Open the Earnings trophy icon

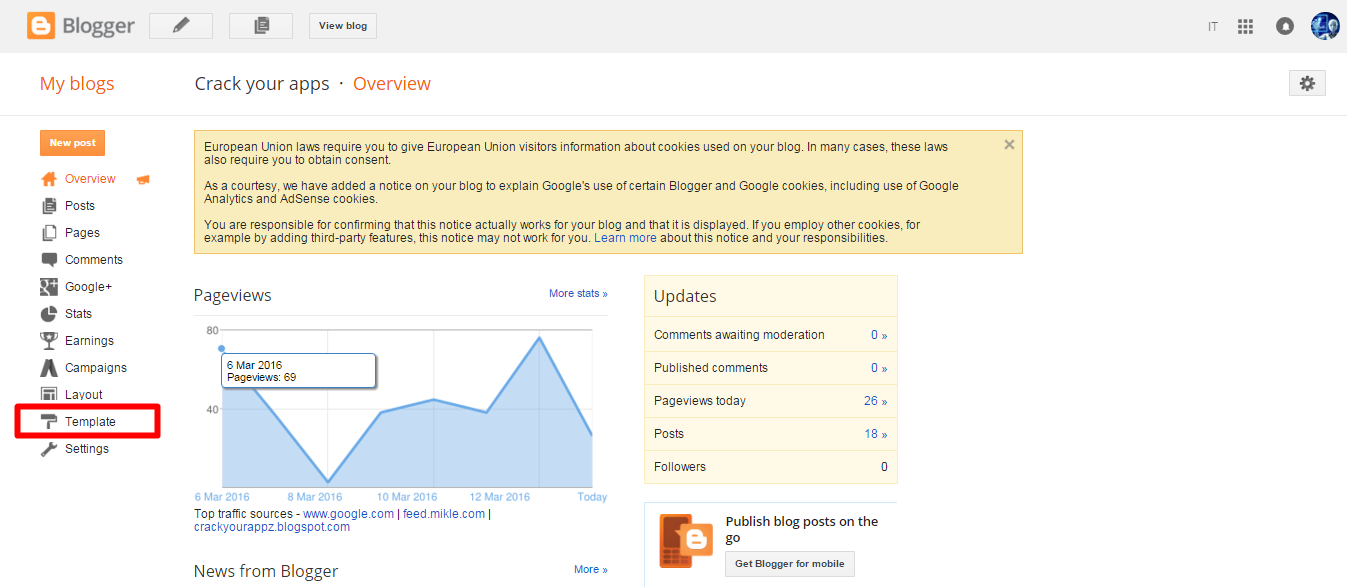click(49, 341)
